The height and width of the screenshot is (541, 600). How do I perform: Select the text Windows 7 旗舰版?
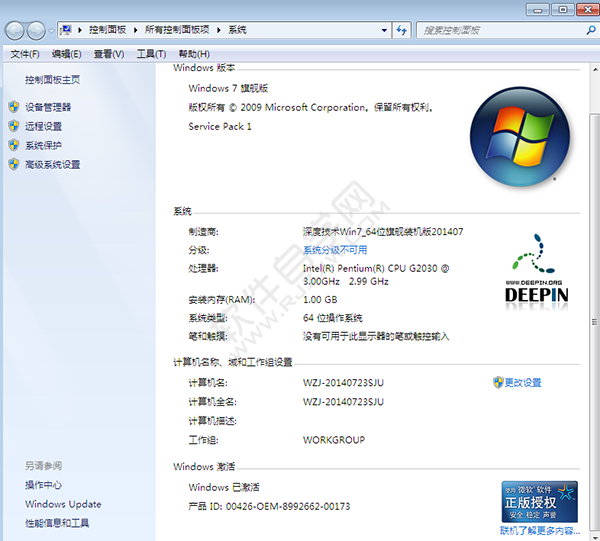pos(228,88)
